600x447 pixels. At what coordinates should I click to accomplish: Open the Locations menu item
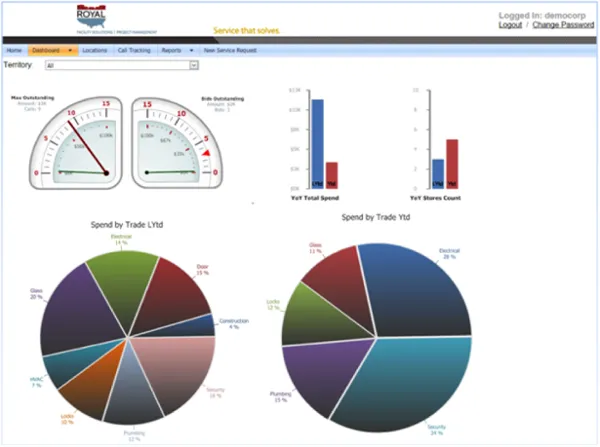(x=95, y=49)
